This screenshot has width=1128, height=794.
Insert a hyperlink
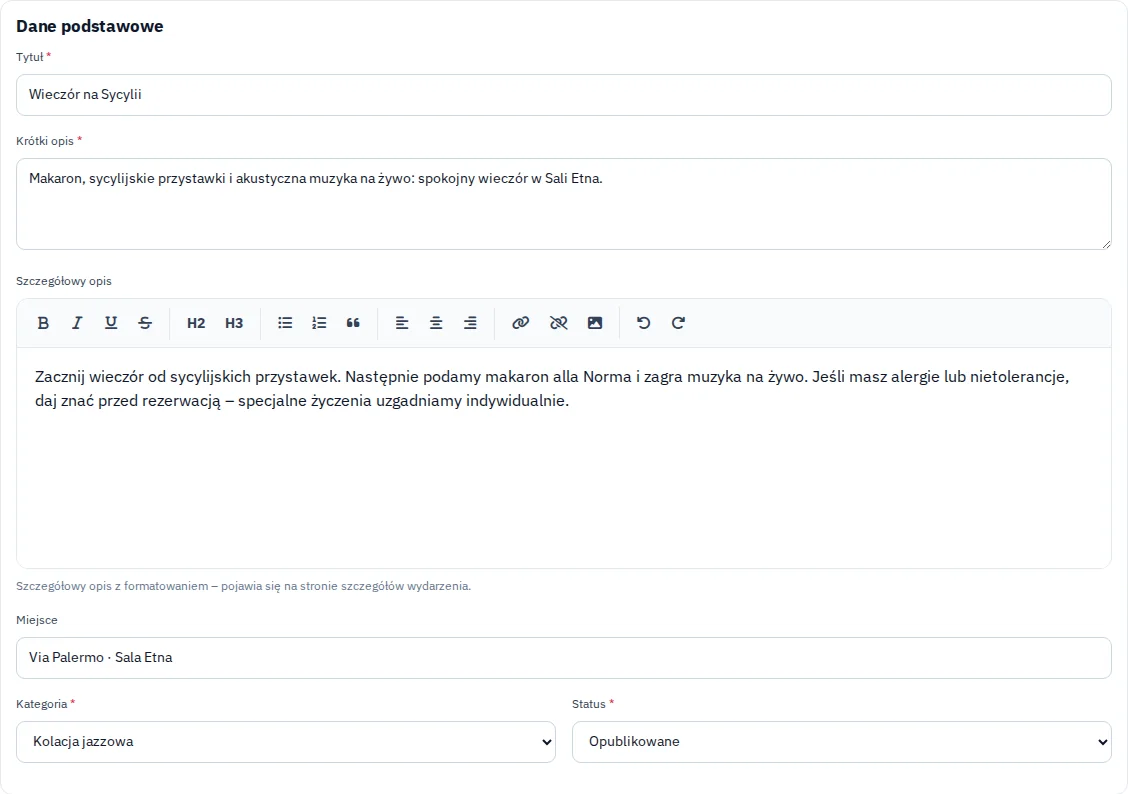(521, 323)
